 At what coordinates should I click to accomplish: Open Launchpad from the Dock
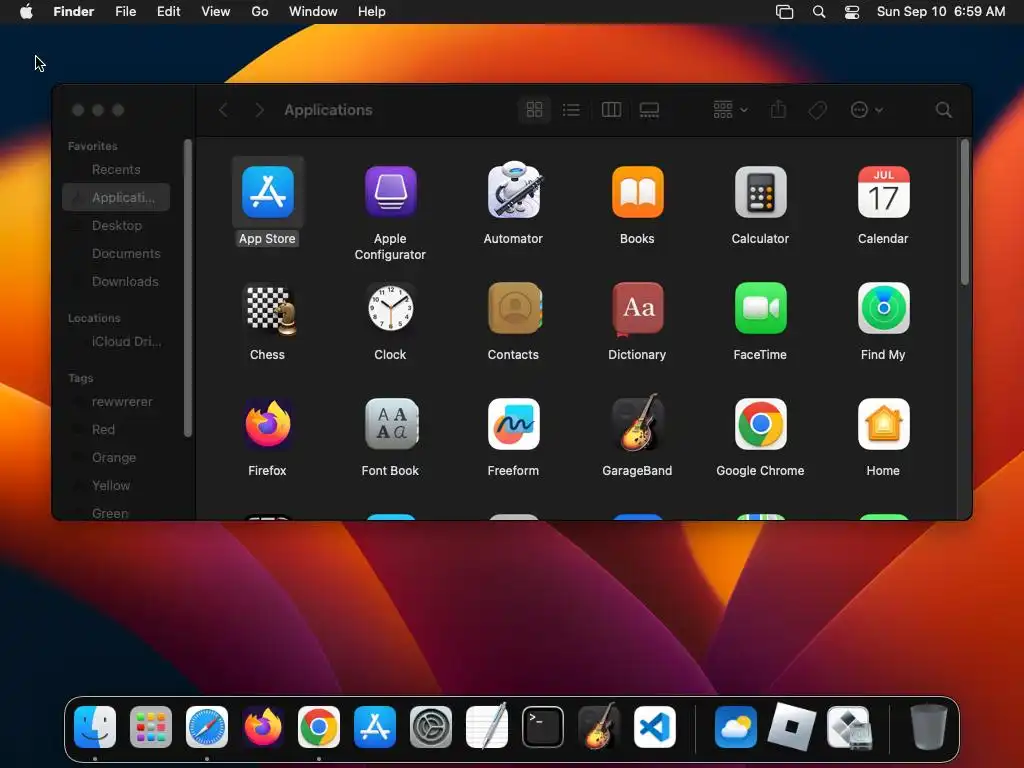tap(151, 727)
